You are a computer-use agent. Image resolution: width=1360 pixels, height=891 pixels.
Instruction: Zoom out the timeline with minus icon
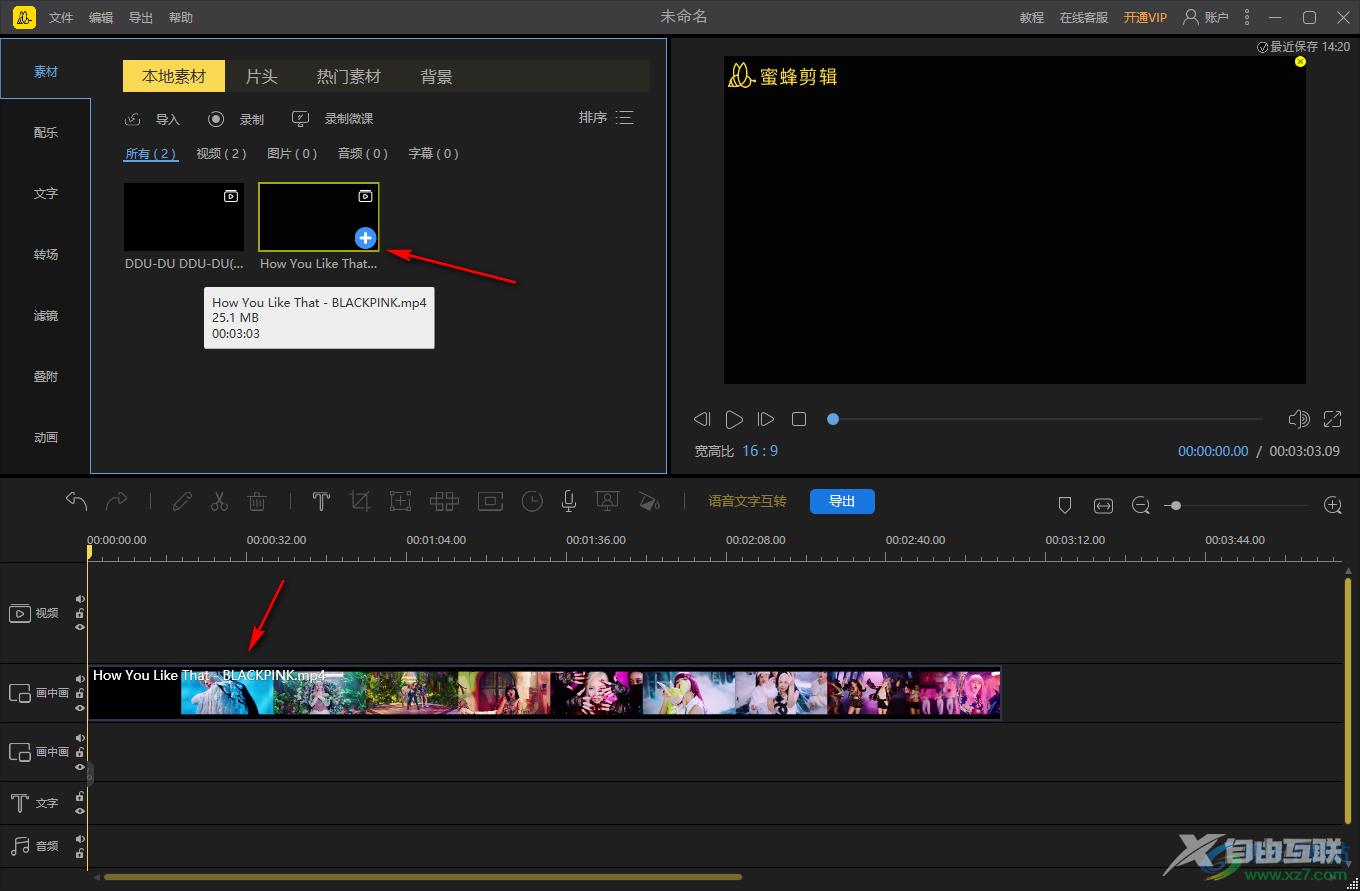point(1141,506)
